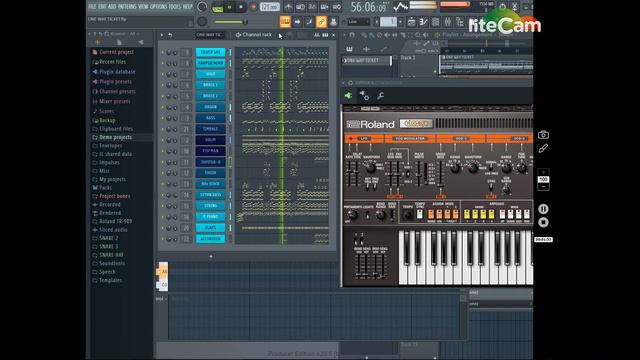Toggle song/pattern mode switch
Viewport: 640px width, 360px height.
[x=218, y=7]
